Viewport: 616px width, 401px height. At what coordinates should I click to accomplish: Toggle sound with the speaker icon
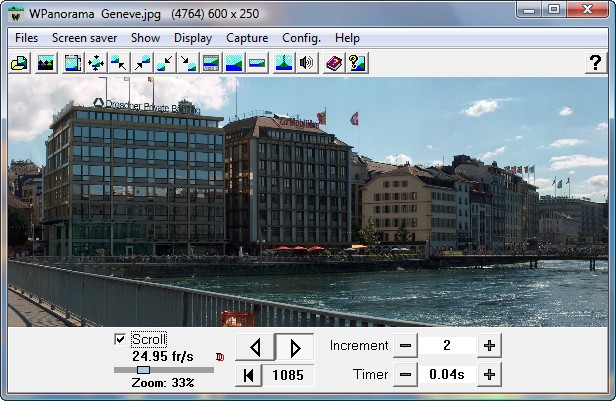coord(307,63)
